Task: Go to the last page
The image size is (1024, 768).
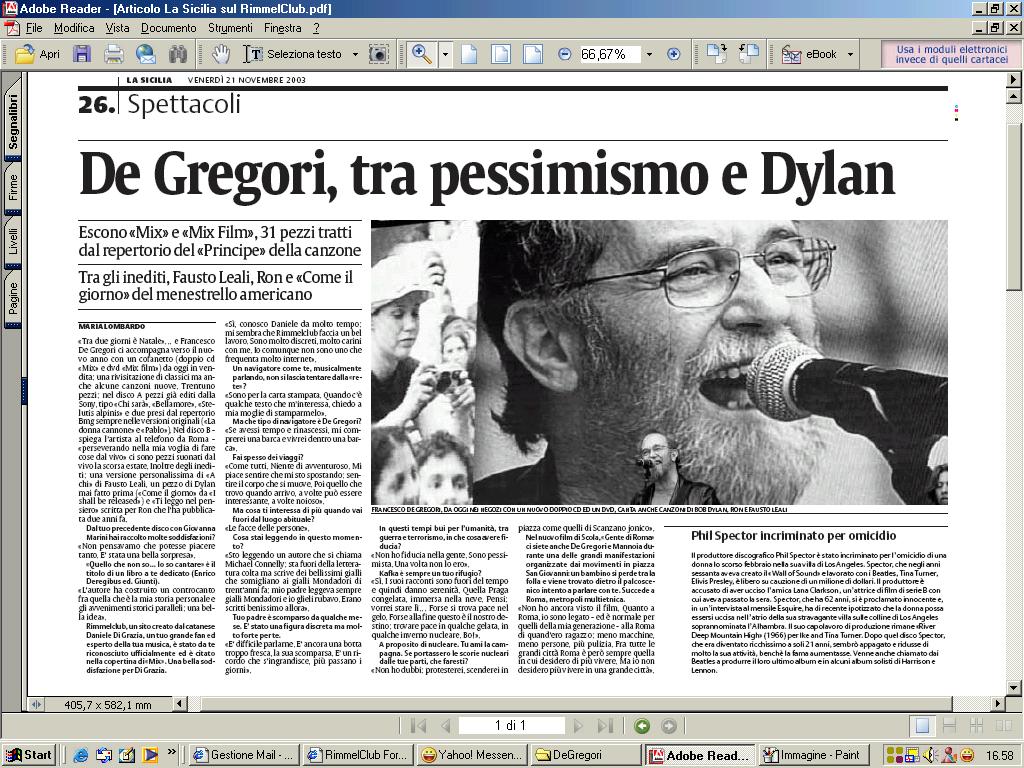Action: (605, 726)
